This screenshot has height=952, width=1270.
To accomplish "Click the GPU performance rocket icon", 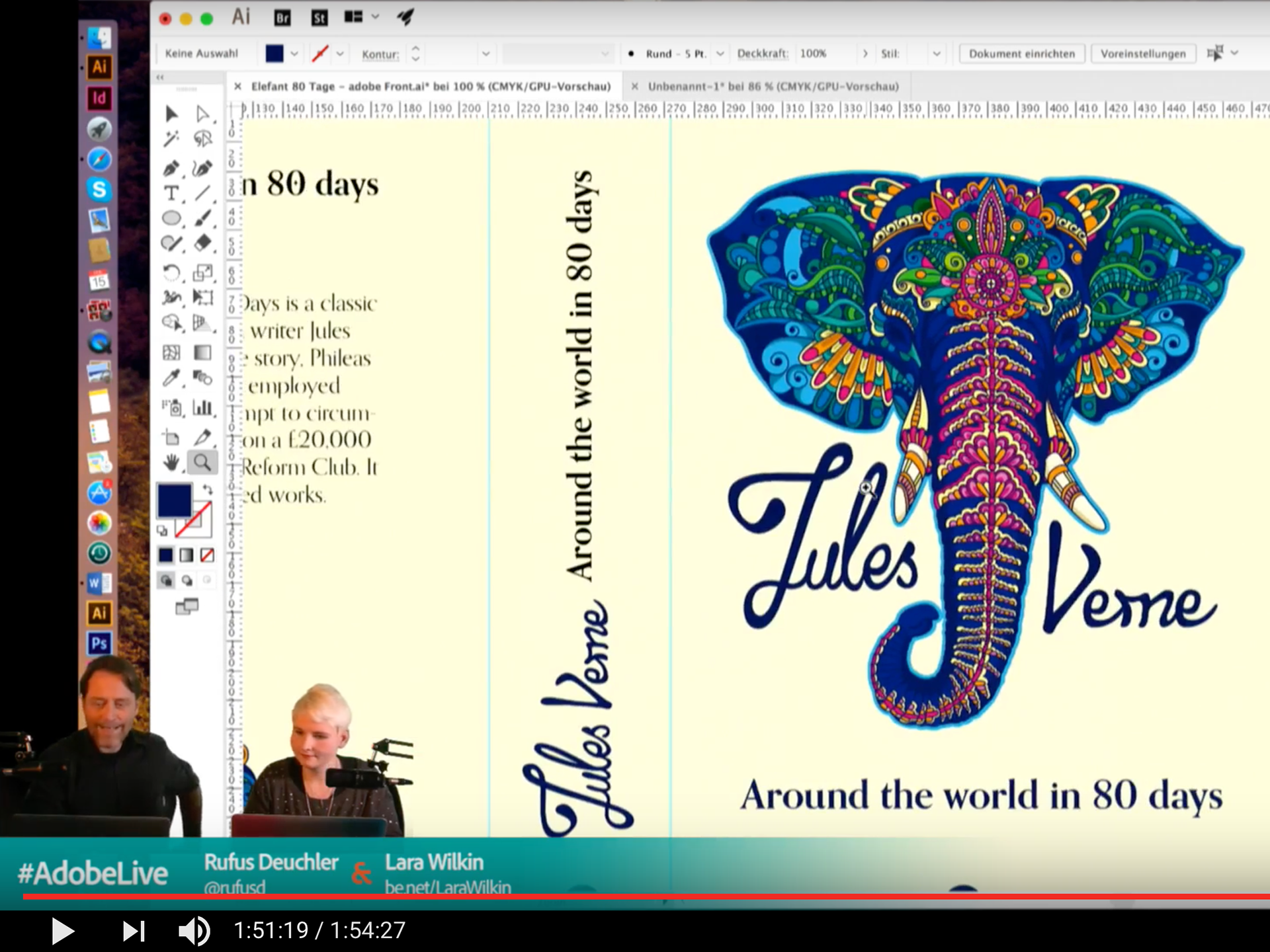I will click(405, 17).
